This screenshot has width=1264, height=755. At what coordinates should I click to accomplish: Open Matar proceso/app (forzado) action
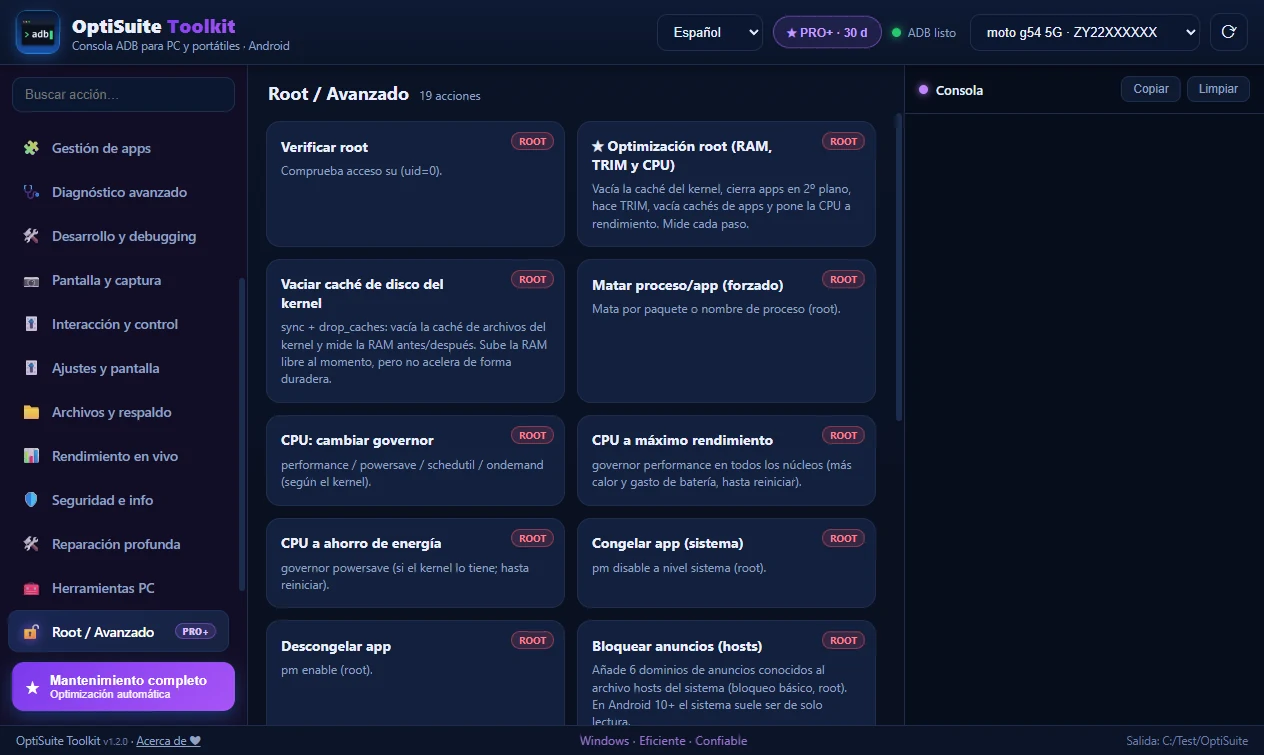pyautogui.click(x=726, y=331)
